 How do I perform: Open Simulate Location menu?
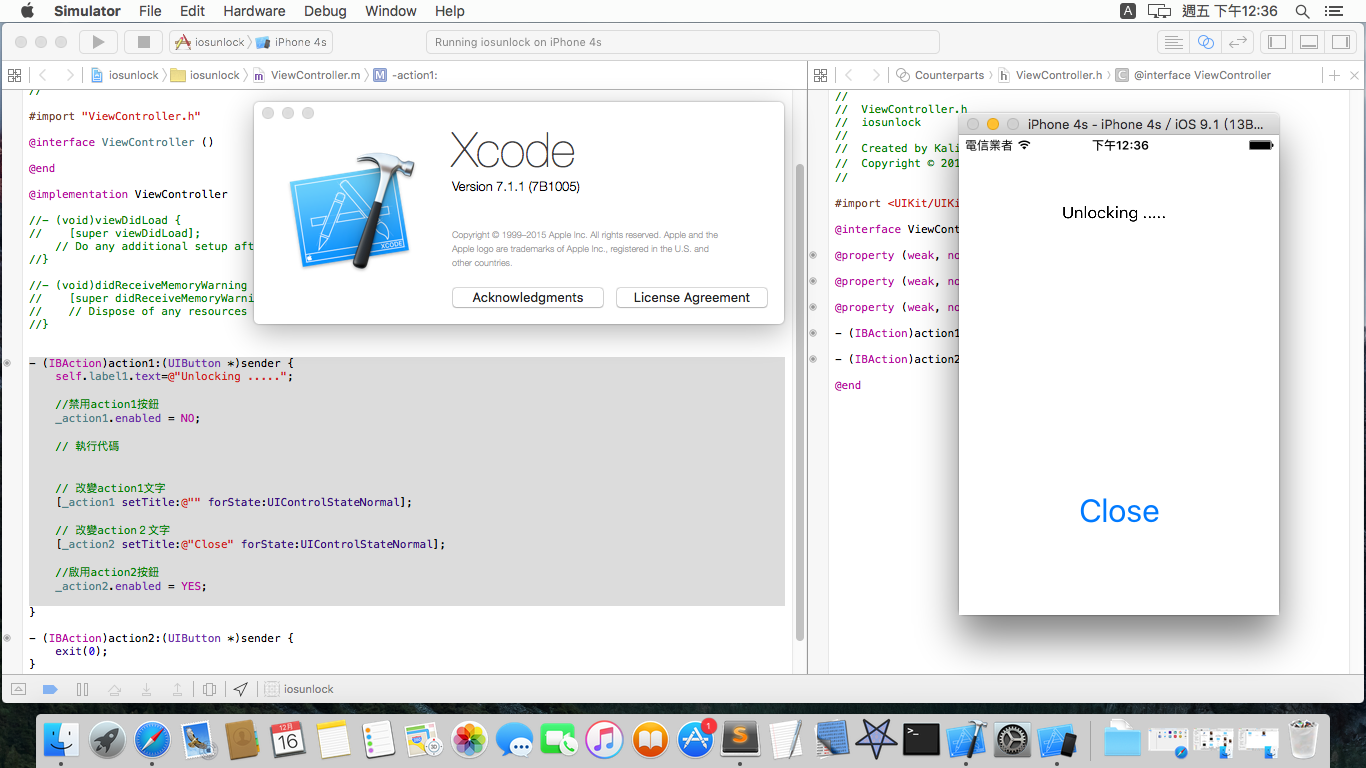pos(241,689)
